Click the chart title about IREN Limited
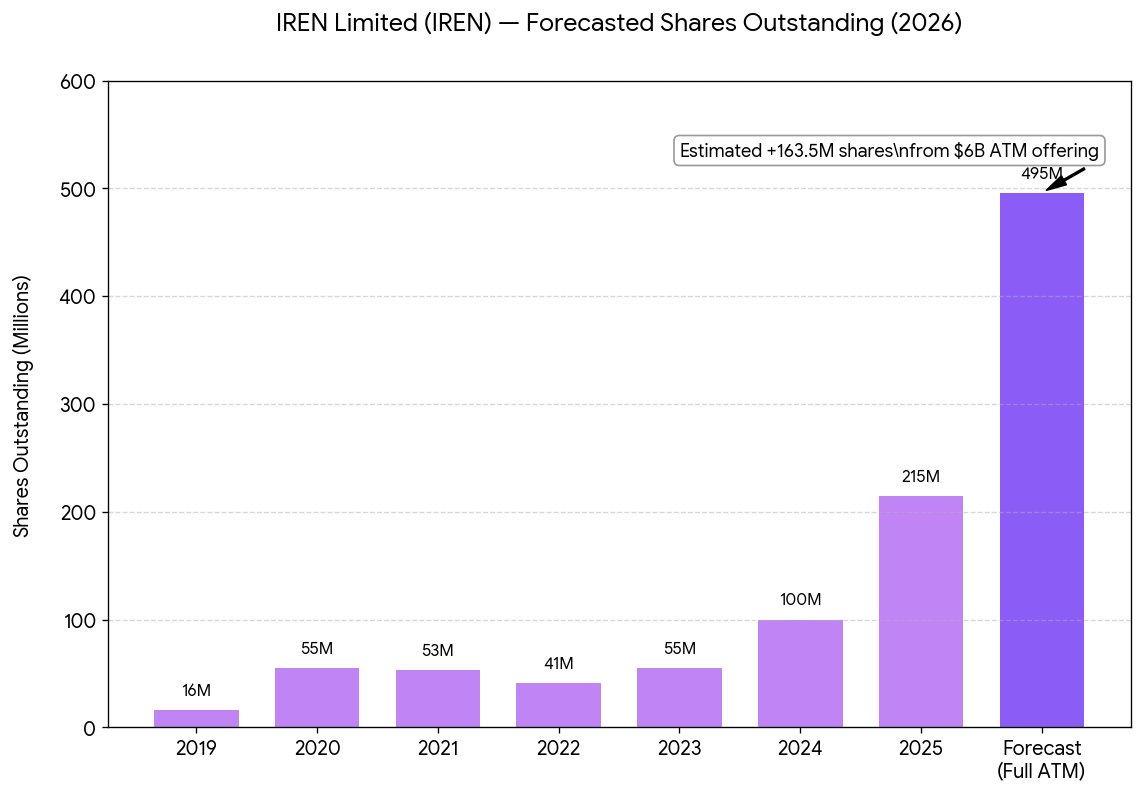 coord(618,23)
